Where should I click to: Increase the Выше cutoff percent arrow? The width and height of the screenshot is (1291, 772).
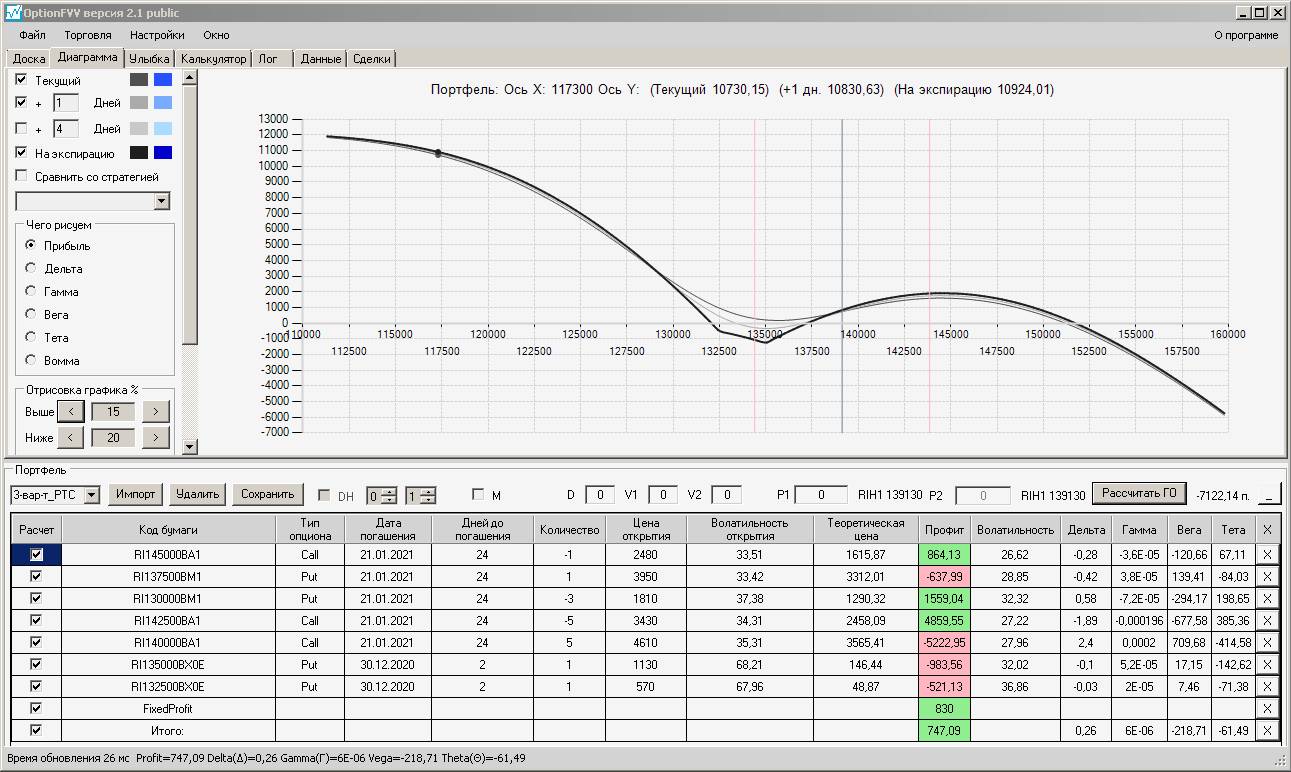pyautogui.click(x=155, y=411)
